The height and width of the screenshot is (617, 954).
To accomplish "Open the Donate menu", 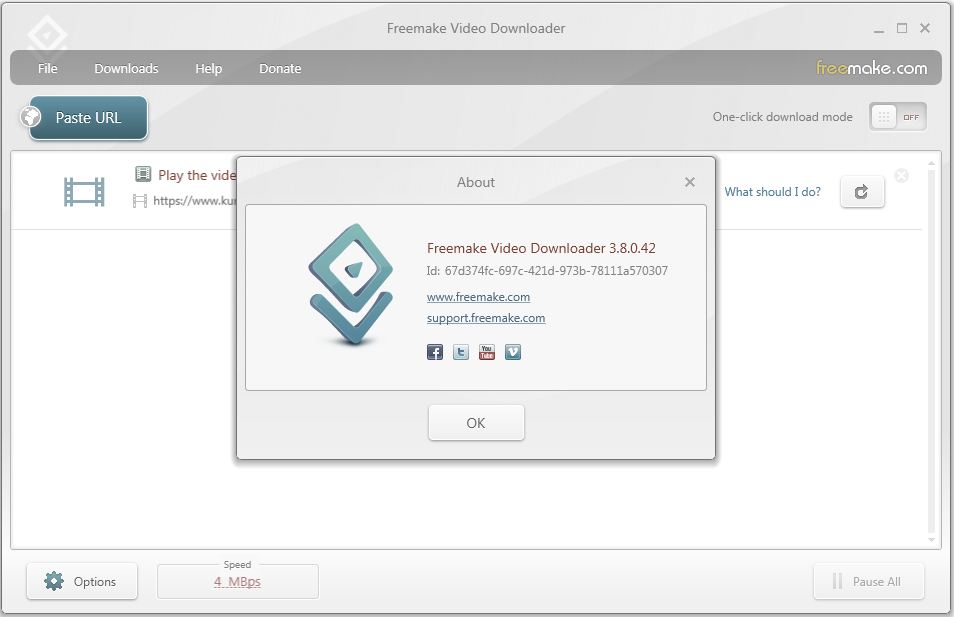I will click(280, 68).
